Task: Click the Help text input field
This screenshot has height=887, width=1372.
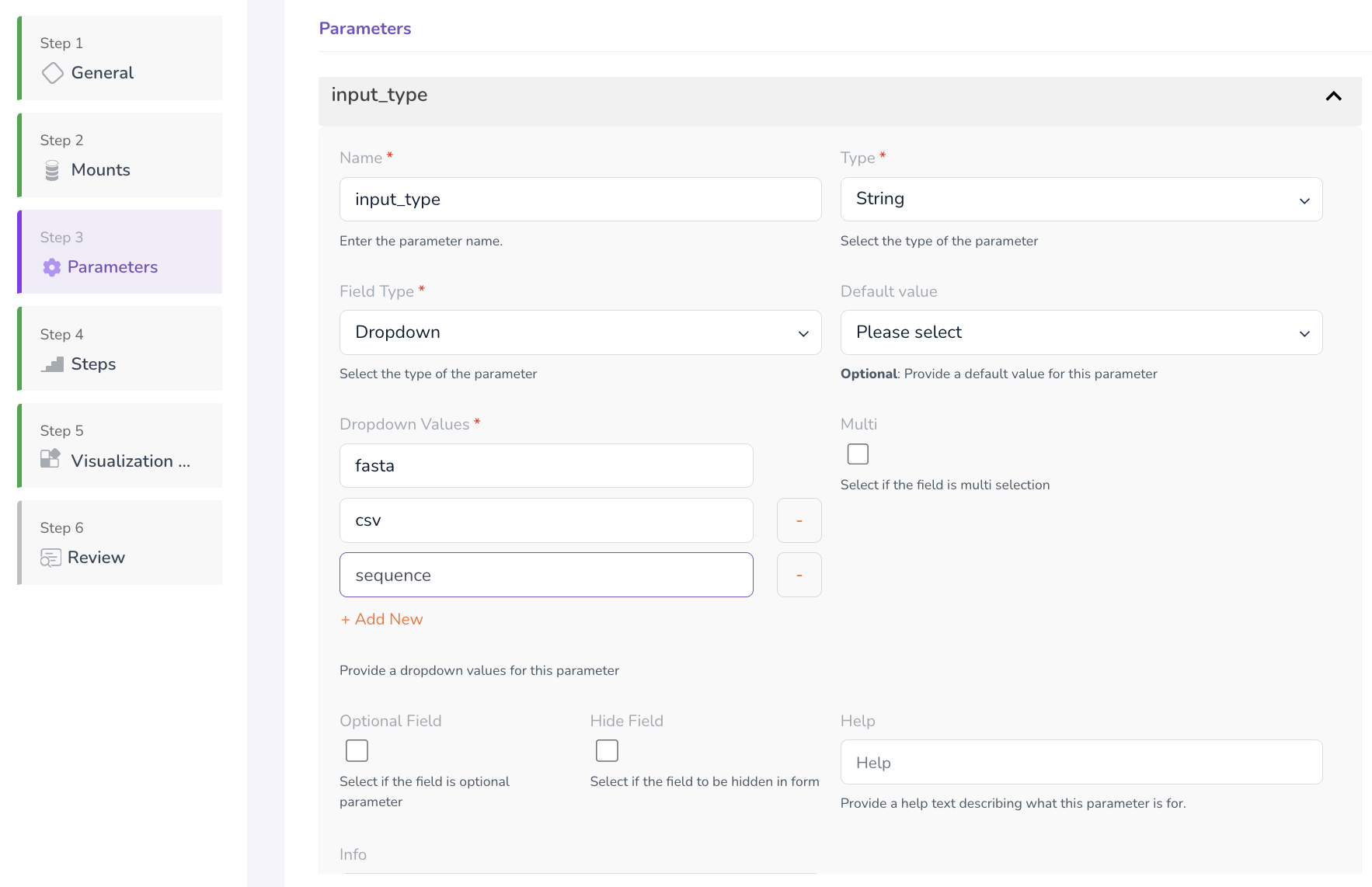Action: [x=1081, y=762]
